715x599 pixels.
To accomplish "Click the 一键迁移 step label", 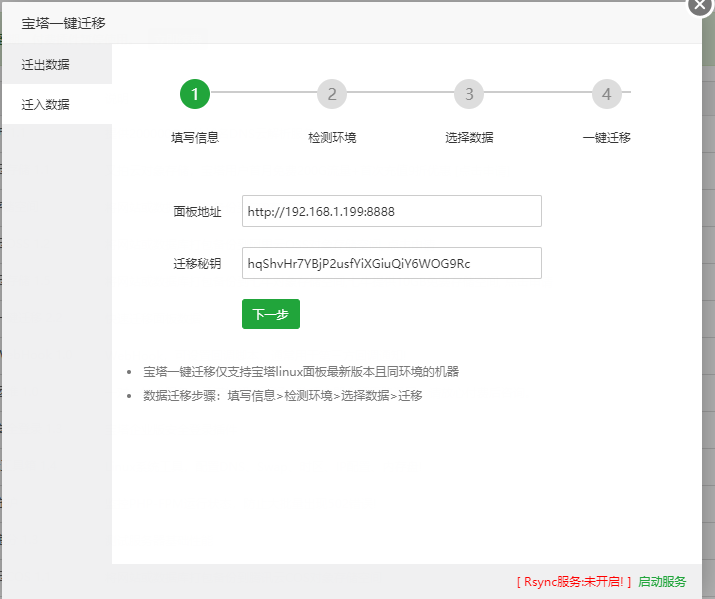I will 606,138.
